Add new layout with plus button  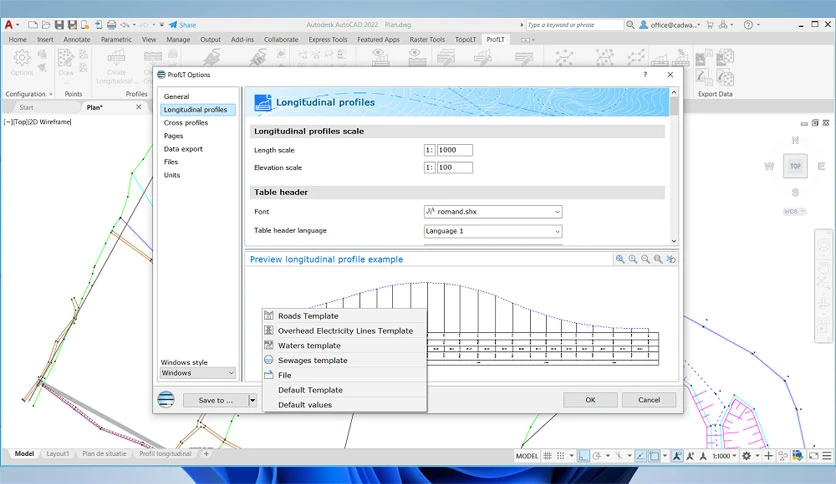click(206, 454)
